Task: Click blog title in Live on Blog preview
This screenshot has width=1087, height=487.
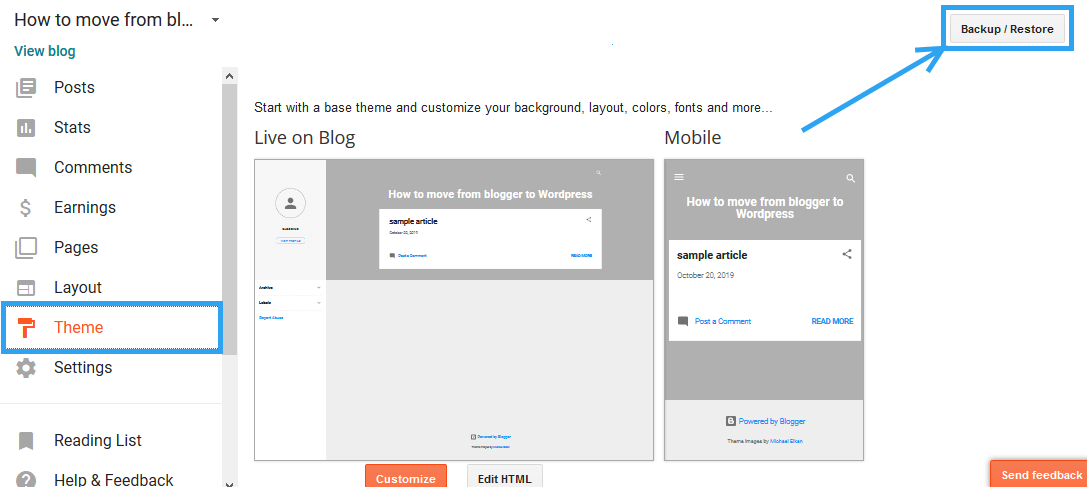Action: click(x=490, y=194)
